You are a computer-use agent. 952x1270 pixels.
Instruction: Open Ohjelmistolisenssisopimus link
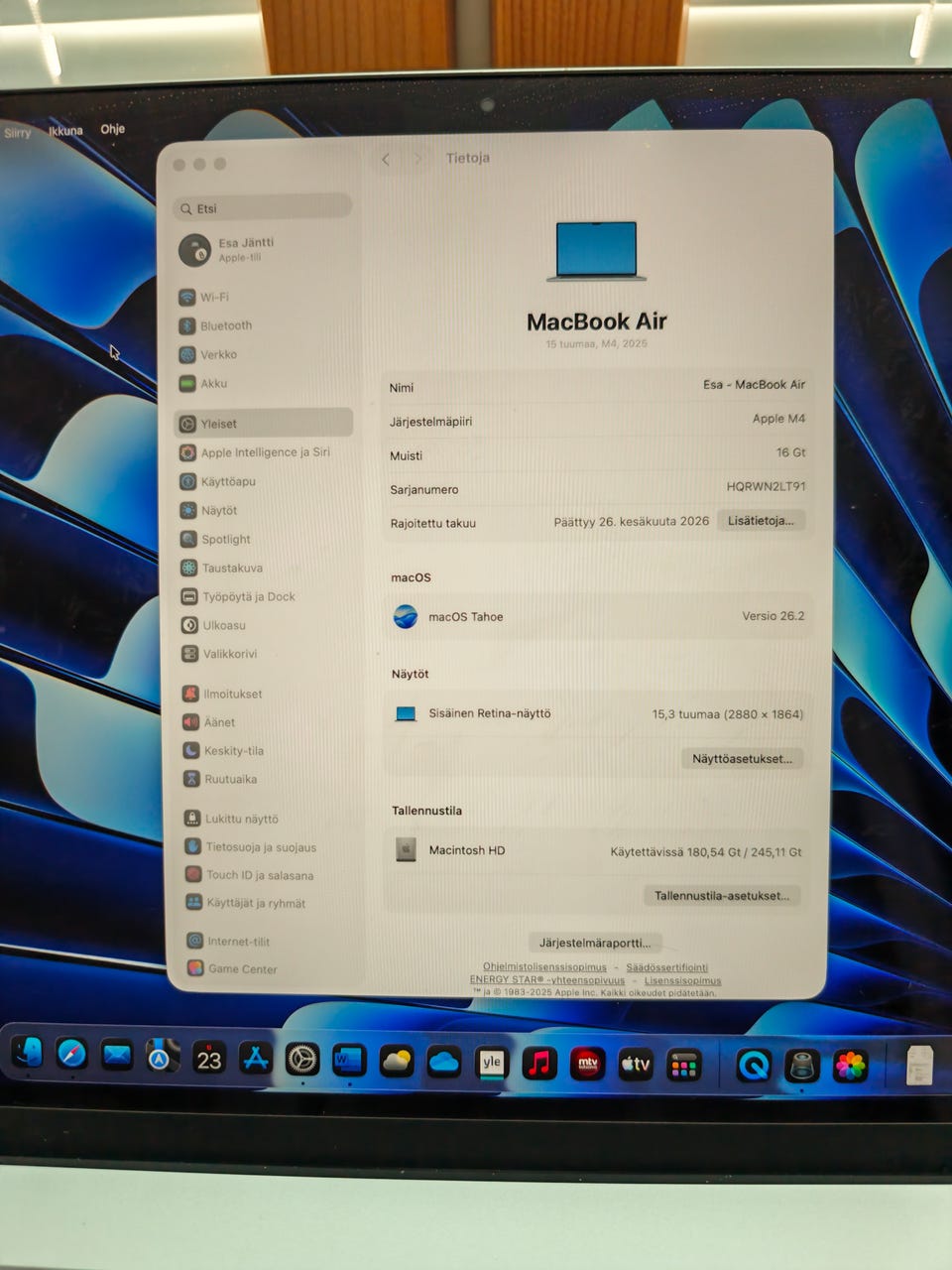pyautogui.click(x=544, y=966)
